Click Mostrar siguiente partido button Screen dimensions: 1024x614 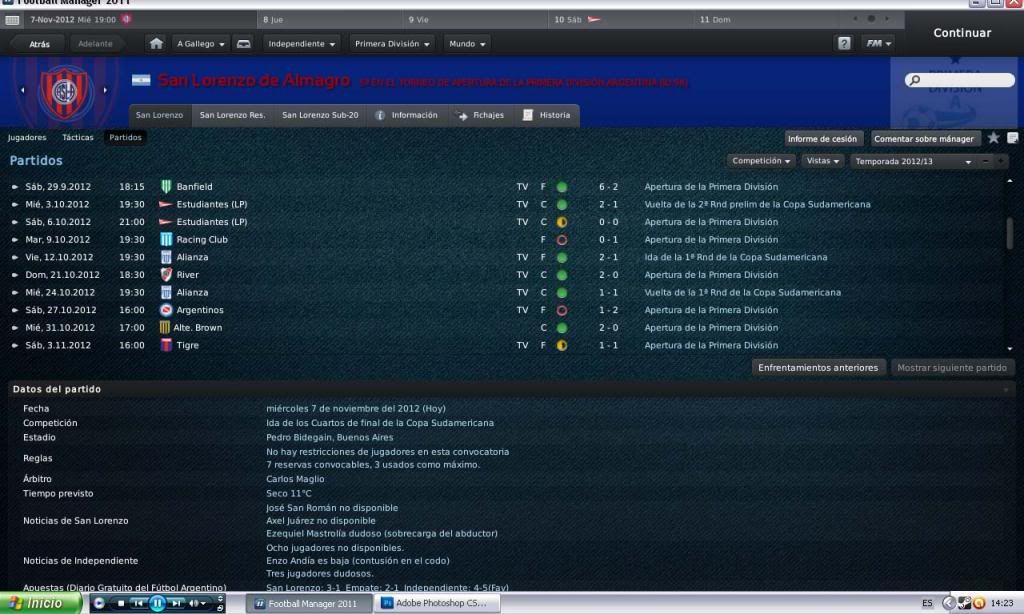tap(952, 368)
